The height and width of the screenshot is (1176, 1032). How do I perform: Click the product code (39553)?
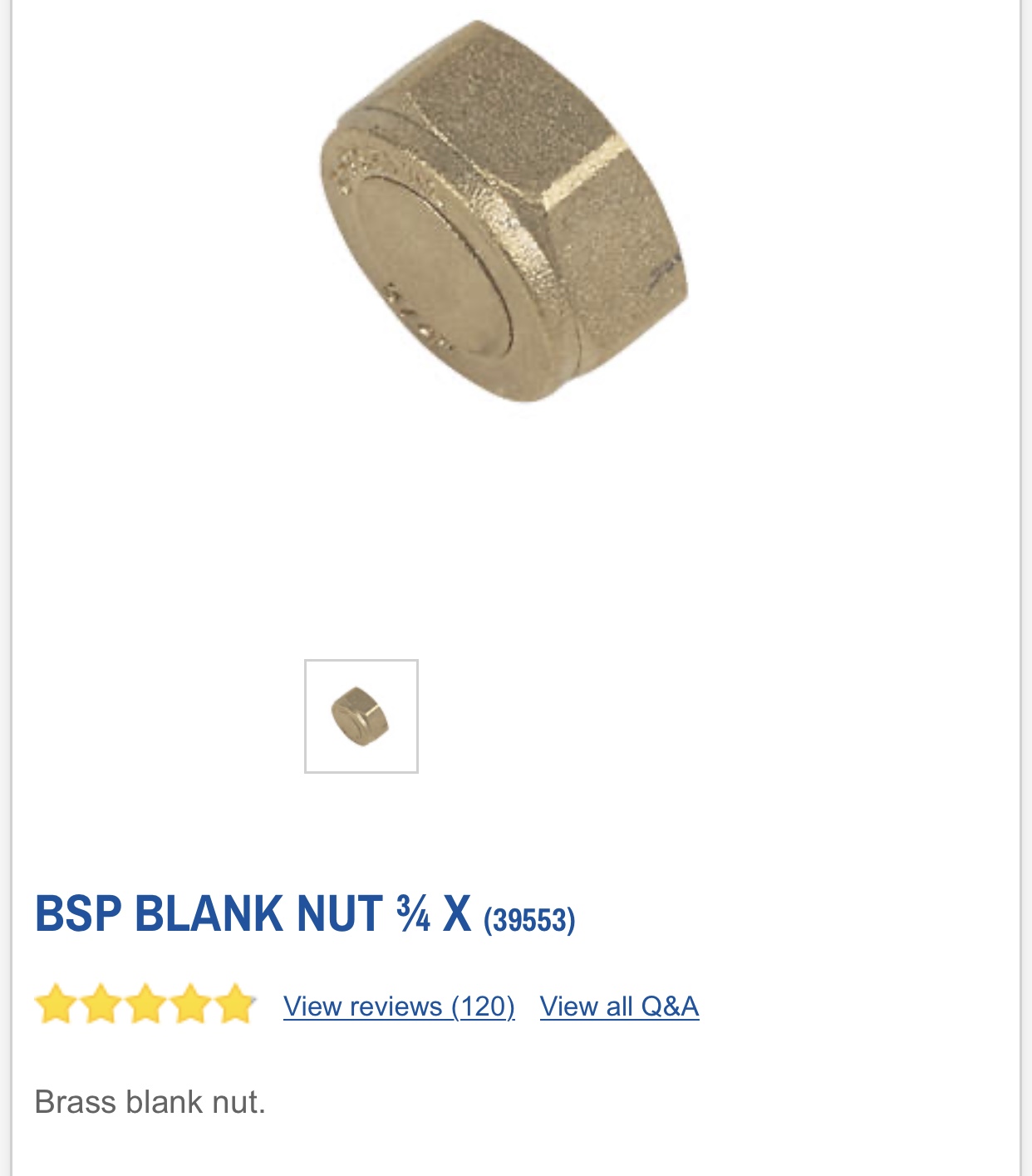pyautogui.click(x=529, y=919)
